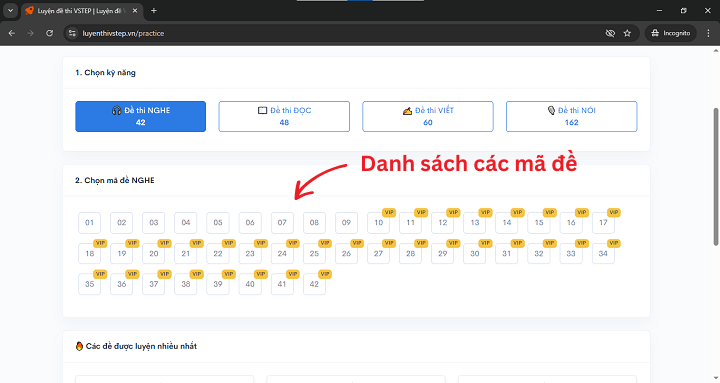Screen dimensions: 720x383
Task: Choose VIP test code 15
Action: (539, 223)
